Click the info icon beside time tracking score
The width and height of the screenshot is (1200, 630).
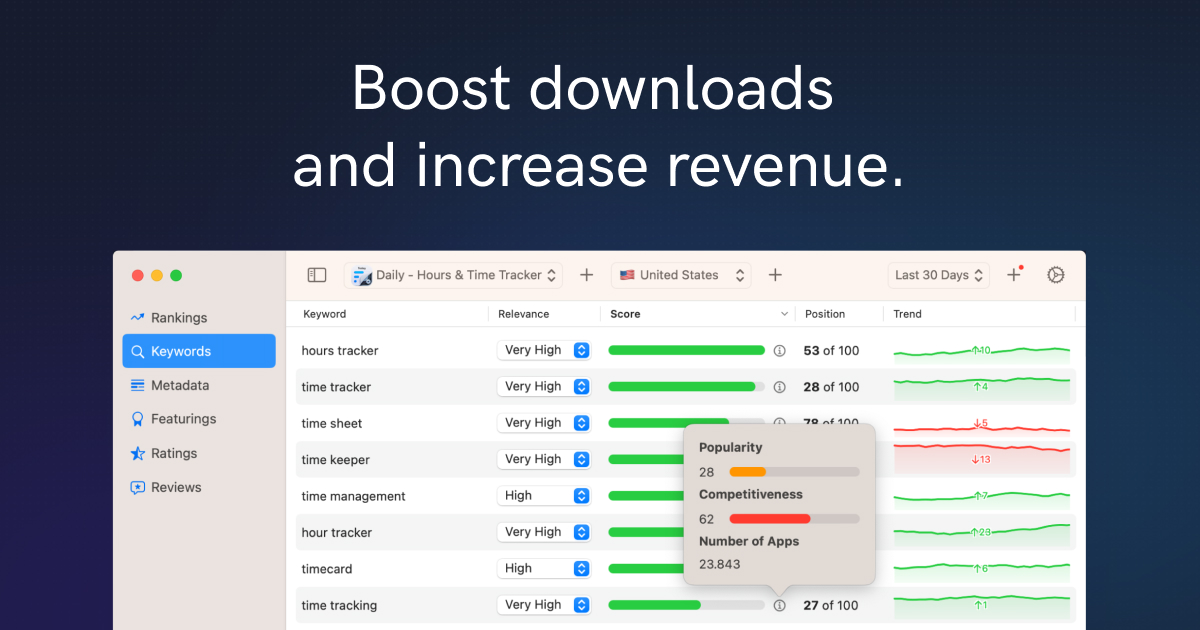point(780,605)
